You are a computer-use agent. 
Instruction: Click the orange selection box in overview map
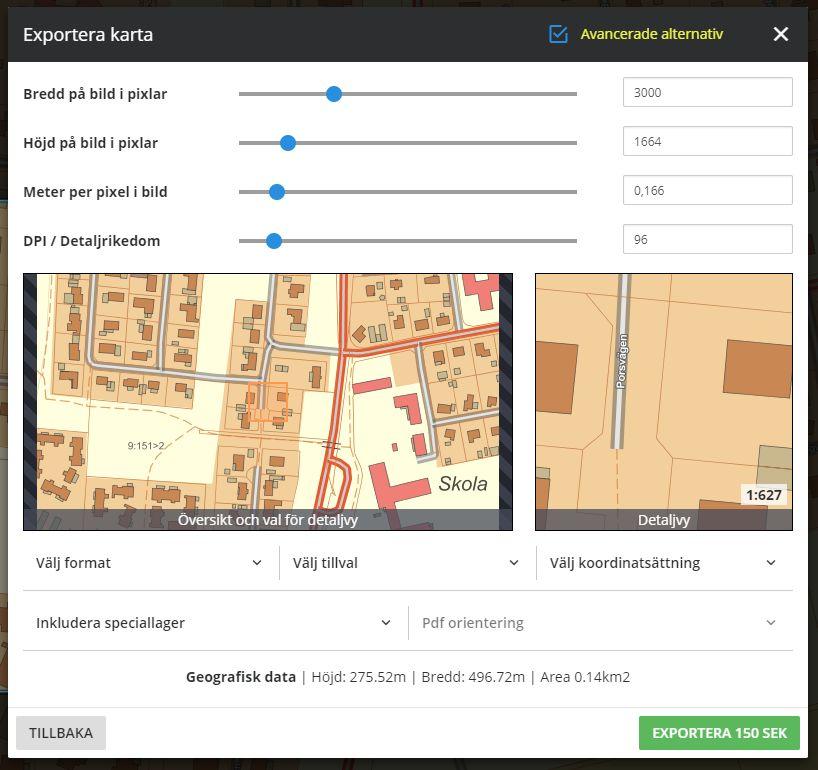268,402
